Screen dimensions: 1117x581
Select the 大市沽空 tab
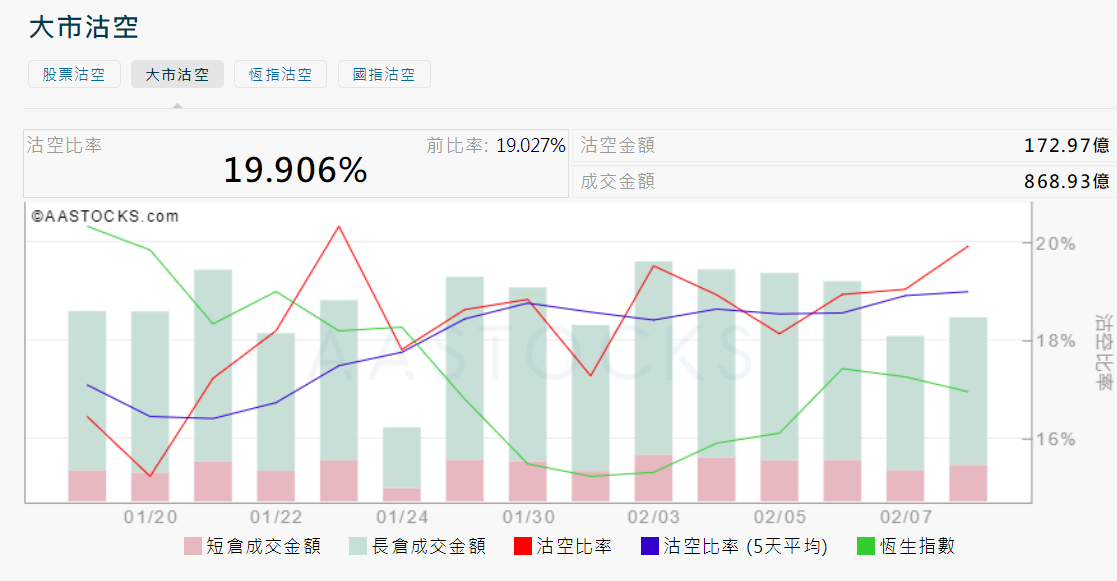177,75
